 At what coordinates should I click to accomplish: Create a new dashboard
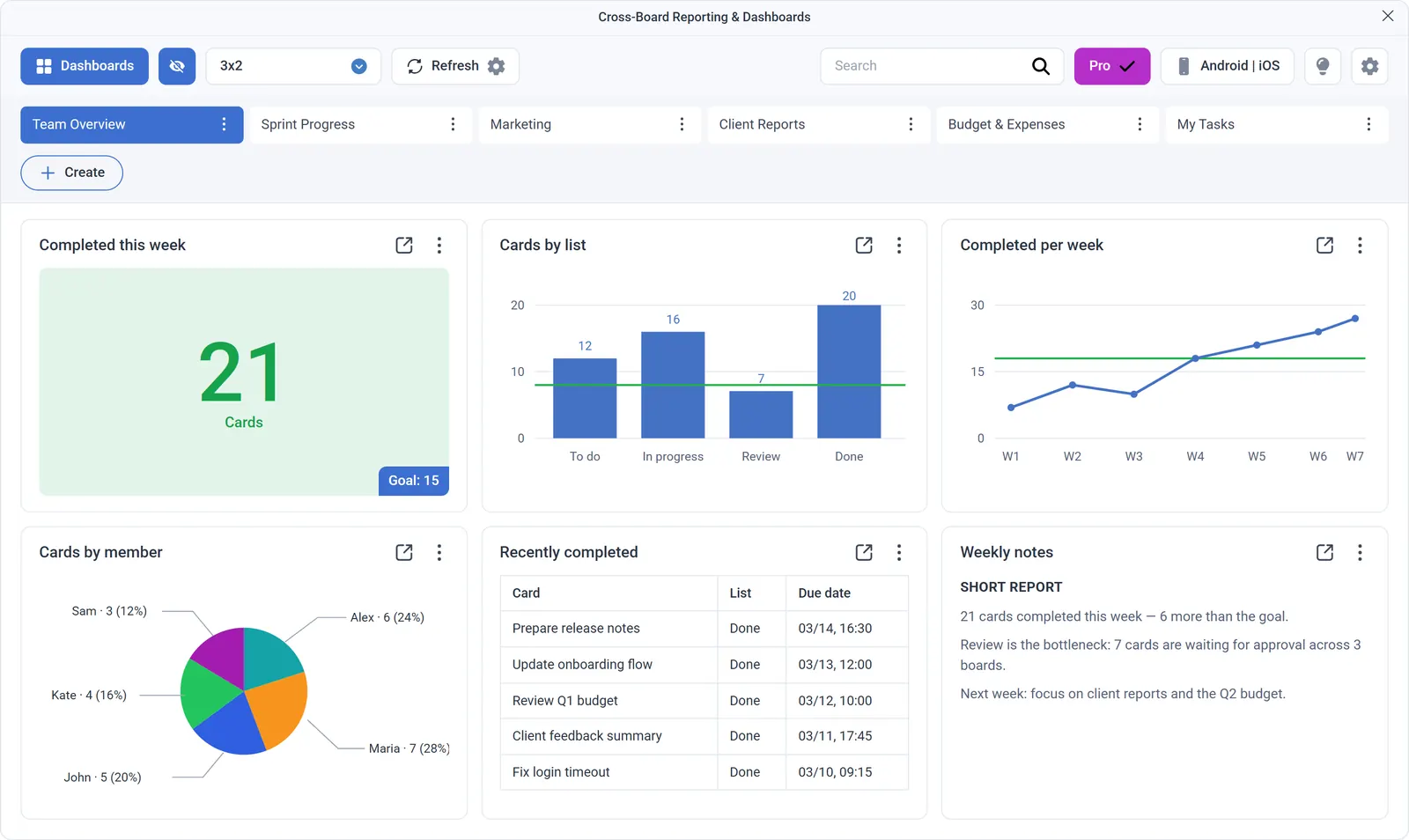click(x=72, y=173)
